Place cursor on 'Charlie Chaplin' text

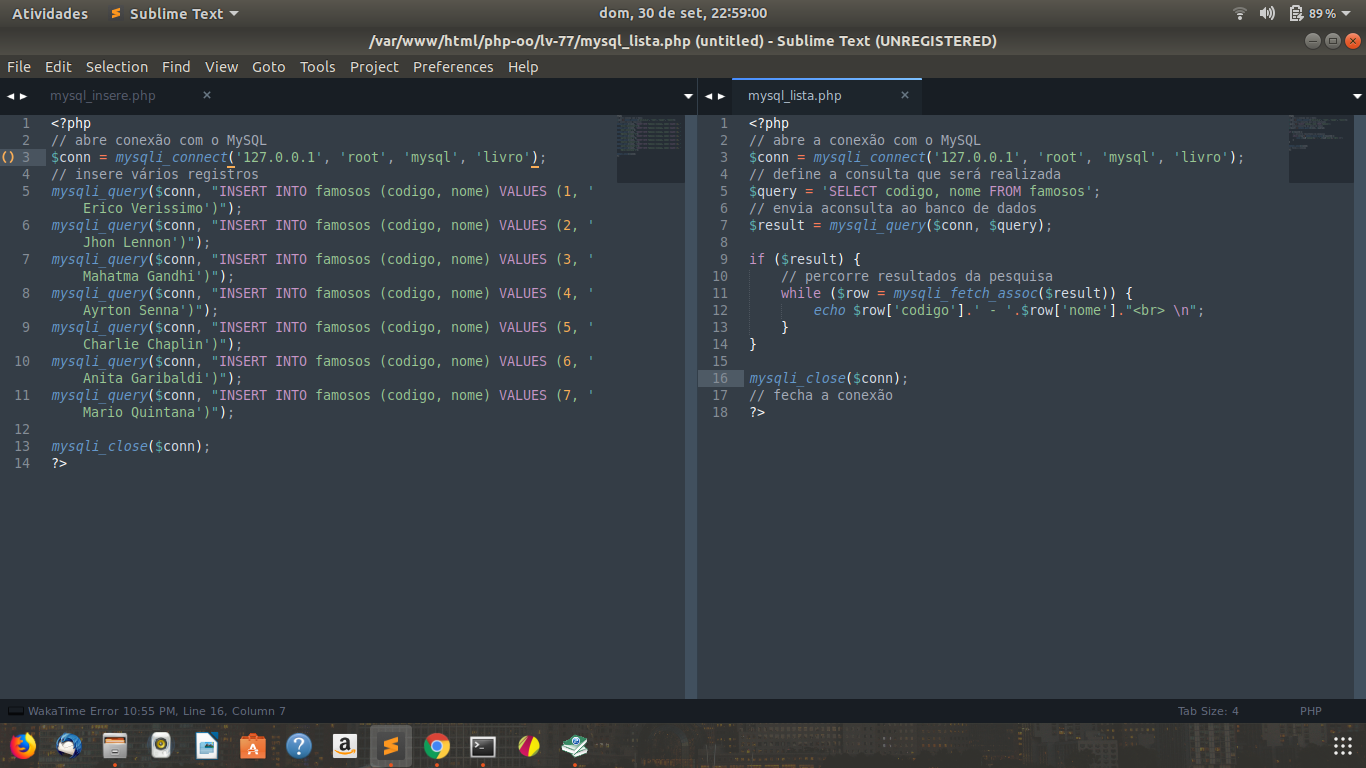pyautogui.click(x=143, y=344)
